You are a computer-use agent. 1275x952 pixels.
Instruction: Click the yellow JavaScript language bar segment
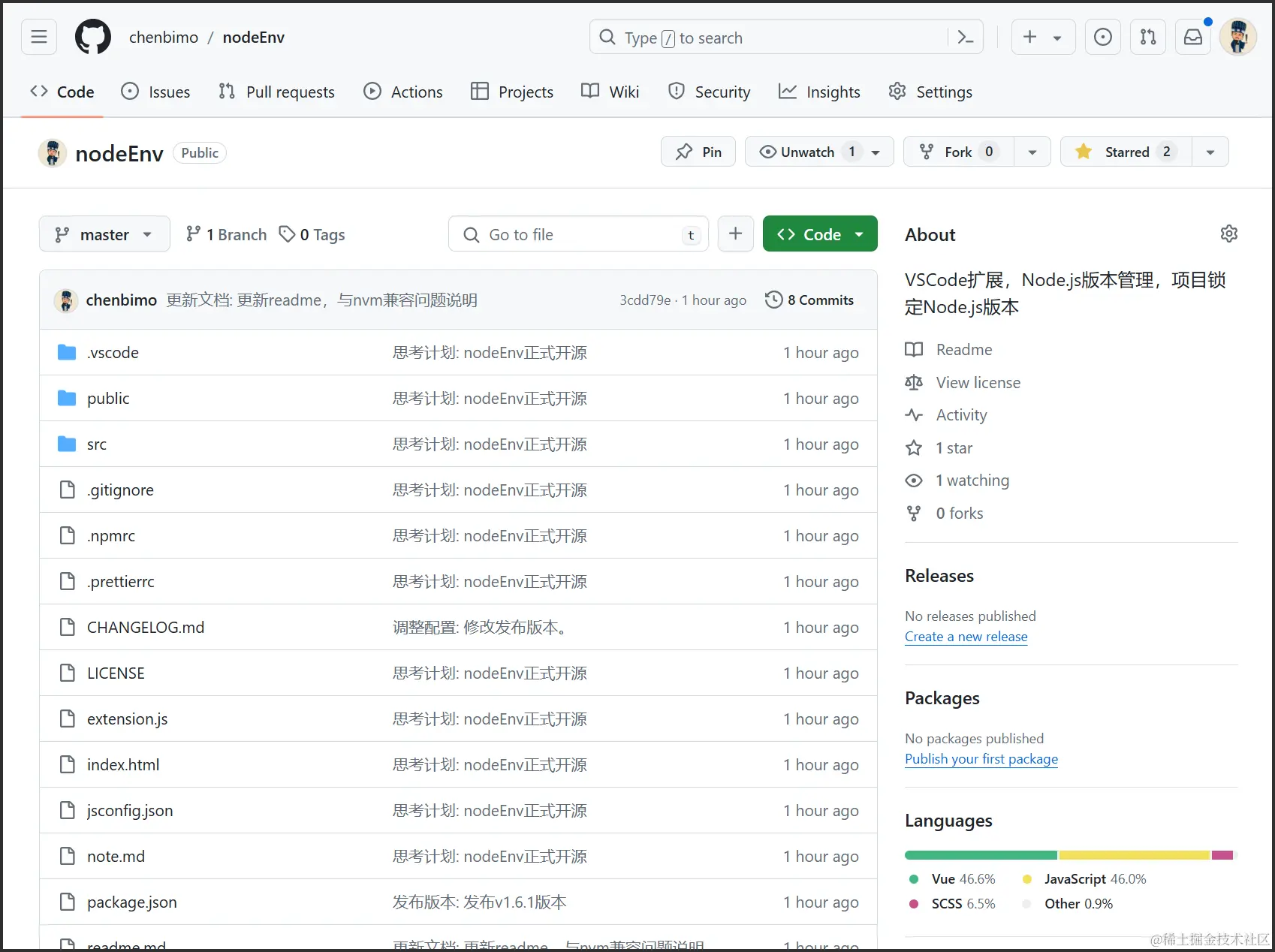point(1135,854)
